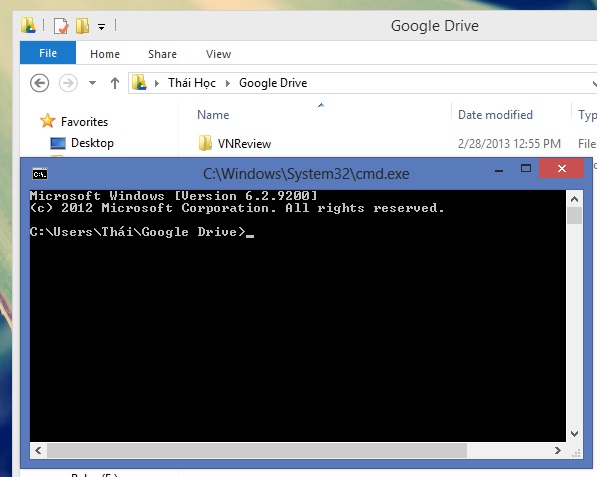Image resolution: width=600 pixels, height=477 pixels.
Task: Select Desktop in the navigation pane
Action: [x=92, y=143]
